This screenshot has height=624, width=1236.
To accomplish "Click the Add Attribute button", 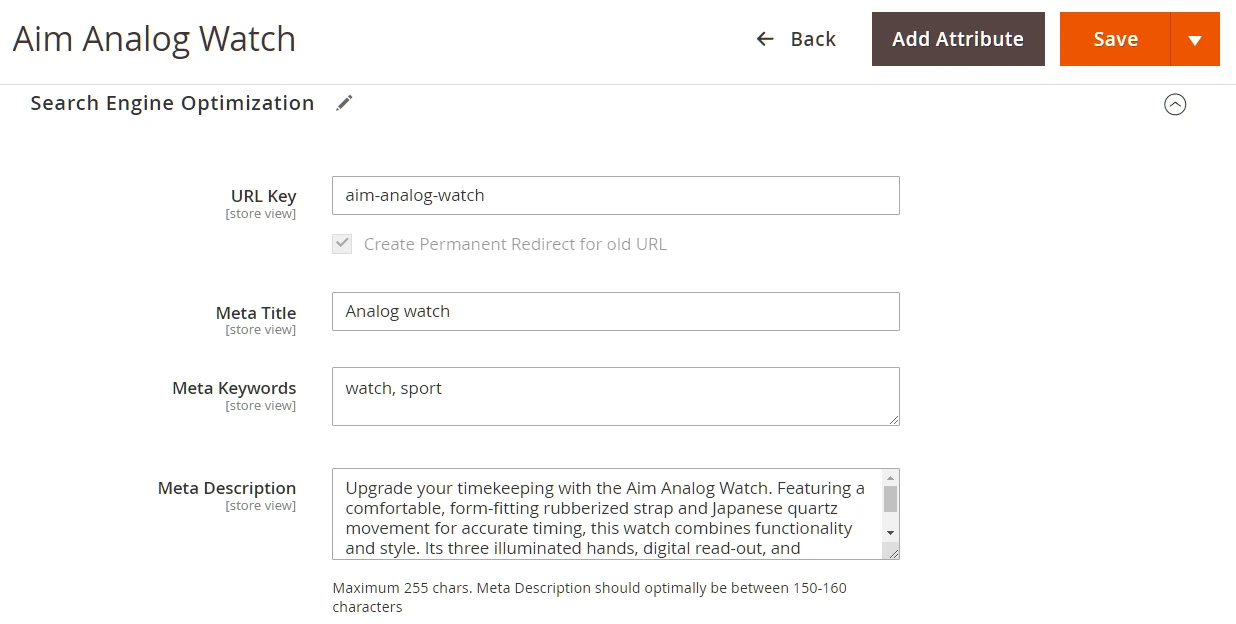I will tap(957, 39).
